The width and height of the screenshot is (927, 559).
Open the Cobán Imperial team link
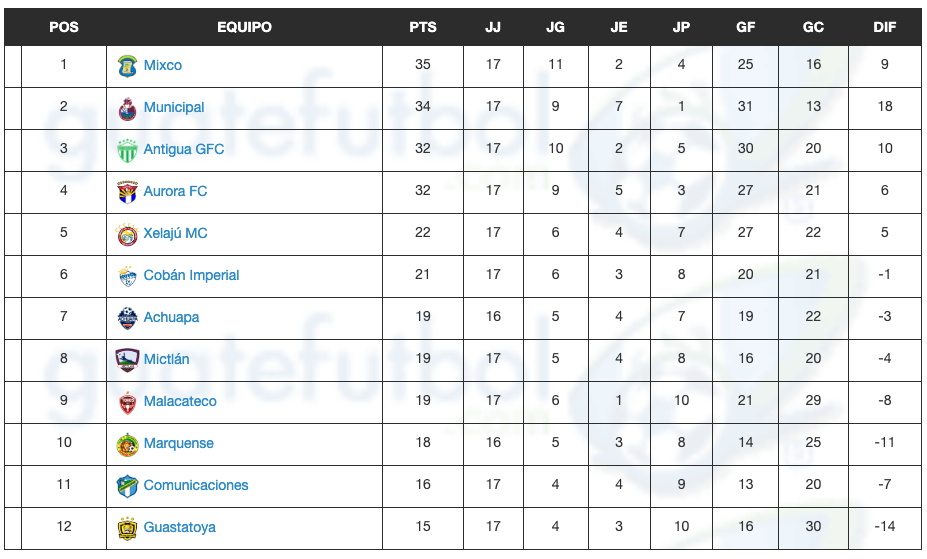[x=192, y=275]
